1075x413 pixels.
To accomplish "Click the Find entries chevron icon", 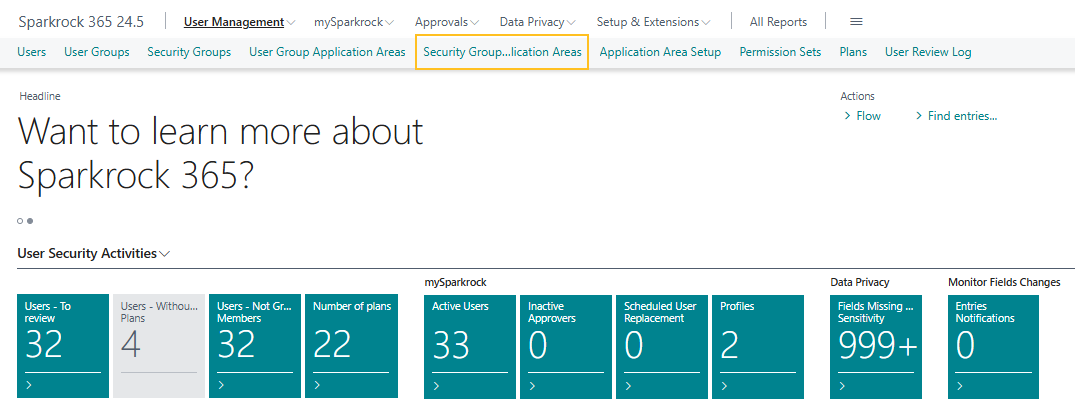I will (x=919, y=116).
